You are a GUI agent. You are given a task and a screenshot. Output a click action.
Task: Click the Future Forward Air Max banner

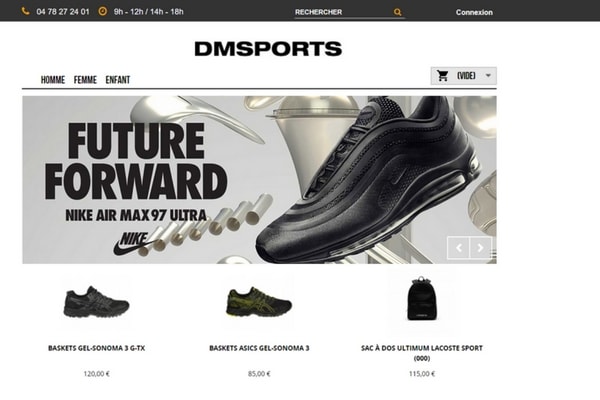click(x=259, y=180)
